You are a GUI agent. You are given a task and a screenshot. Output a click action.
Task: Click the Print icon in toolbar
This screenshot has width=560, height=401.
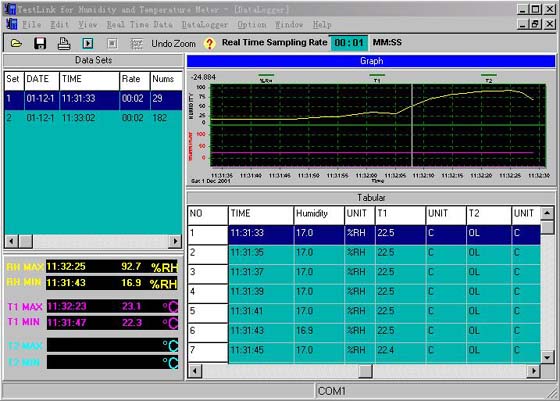tap(64, 43)
